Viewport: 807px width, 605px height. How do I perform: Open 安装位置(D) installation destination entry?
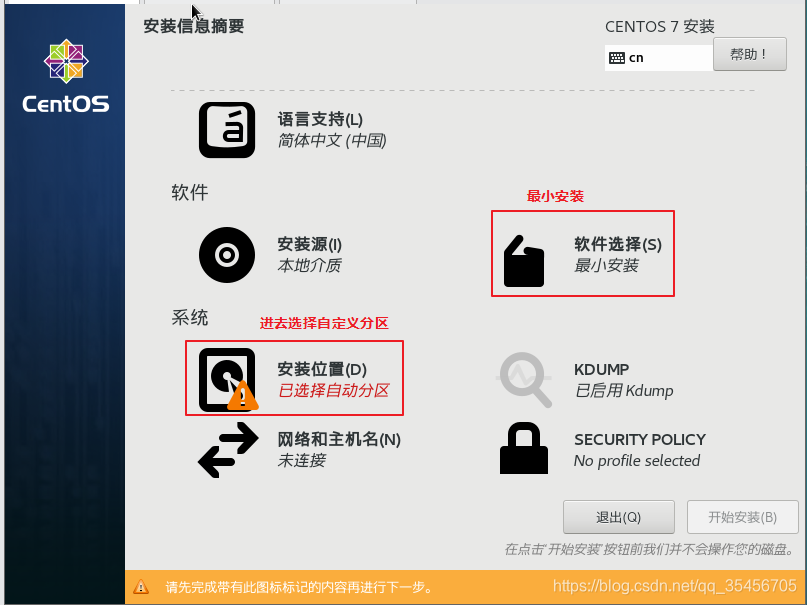(x=334, y=380)
